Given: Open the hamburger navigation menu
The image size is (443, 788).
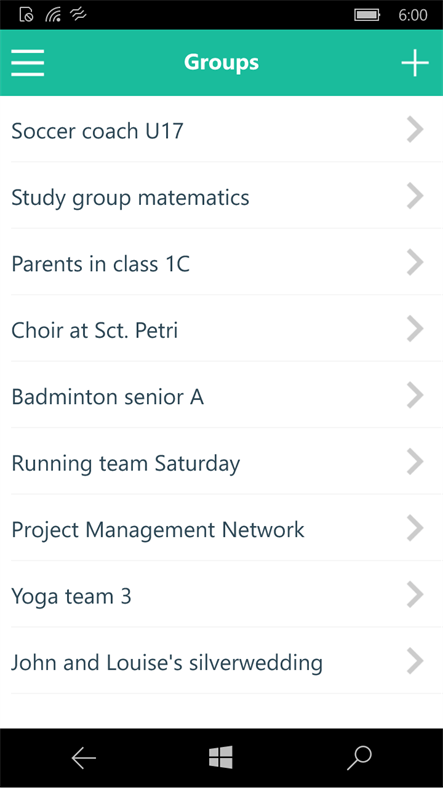Looking at the screenshot, I should click(x=28, y=63).
